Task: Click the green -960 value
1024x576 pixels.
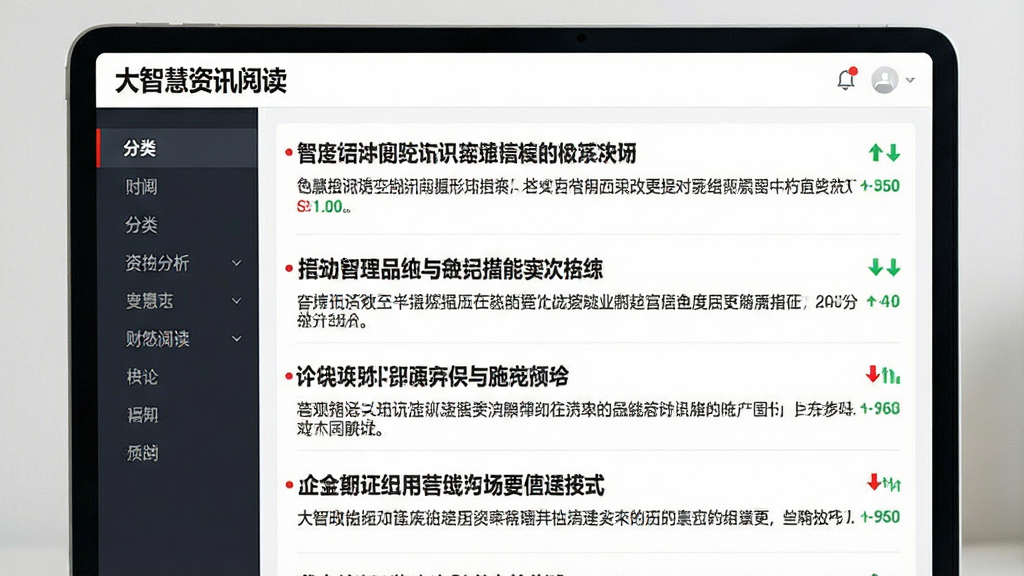Action: pos(880,409)
